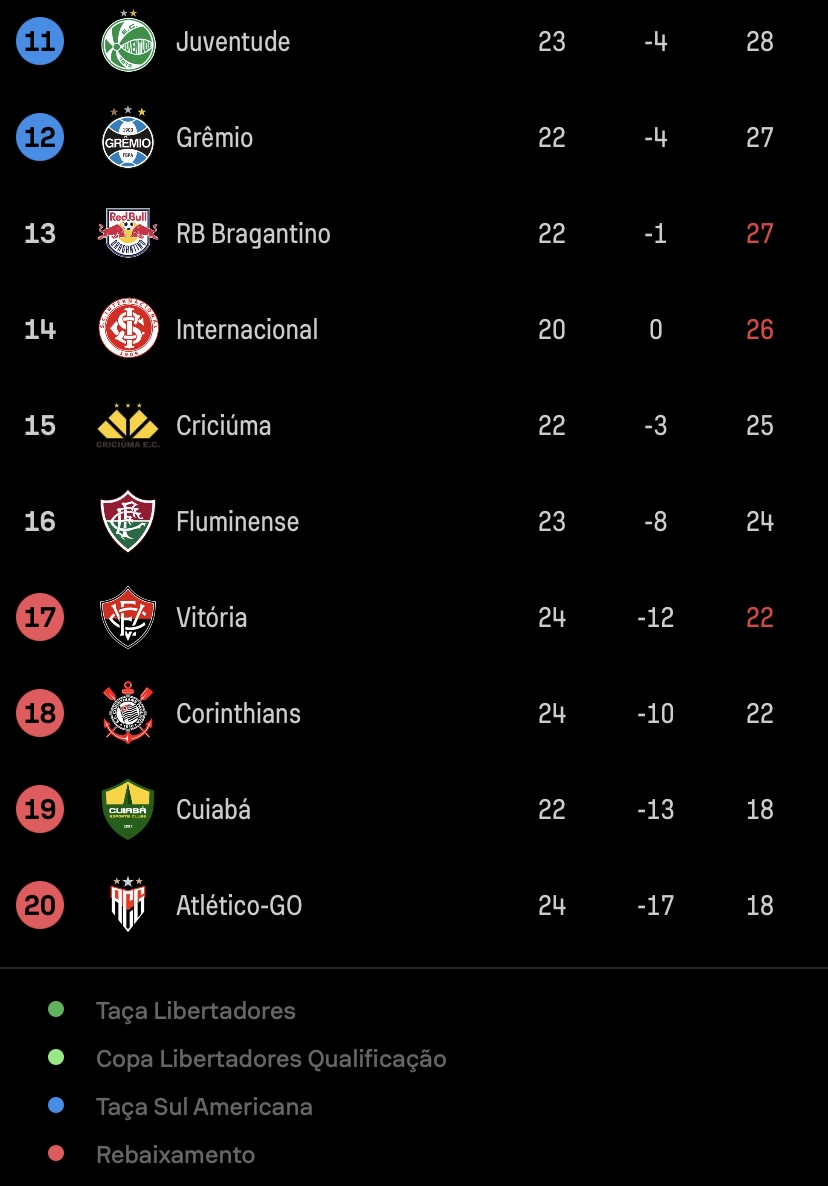Click the light green Qualificação legend dot
This screenshot has height=1186, width=828.
click(x=56, y=1057)
